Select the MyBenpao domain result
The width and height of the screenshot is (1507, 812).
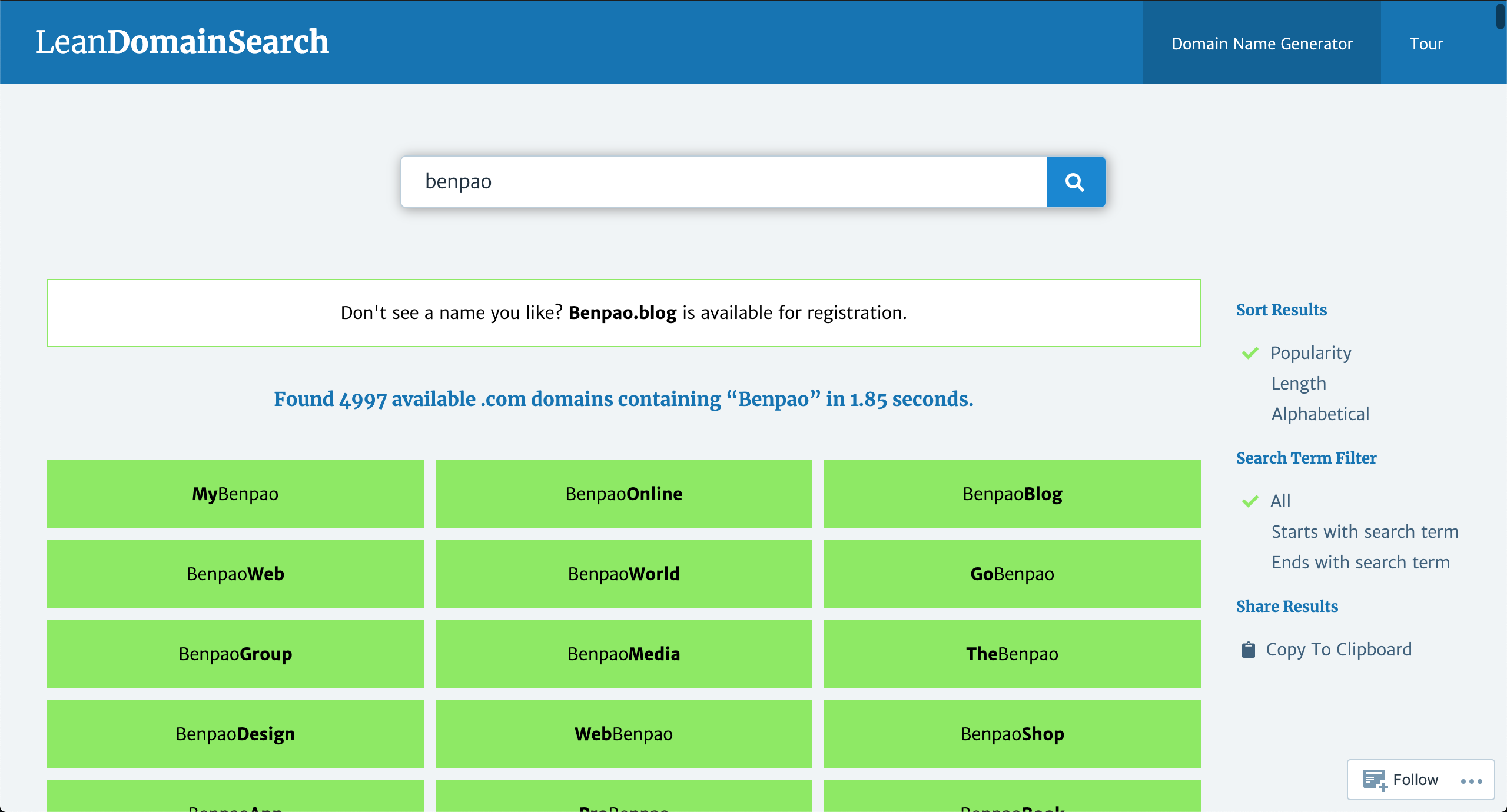[x=235, y=494]
